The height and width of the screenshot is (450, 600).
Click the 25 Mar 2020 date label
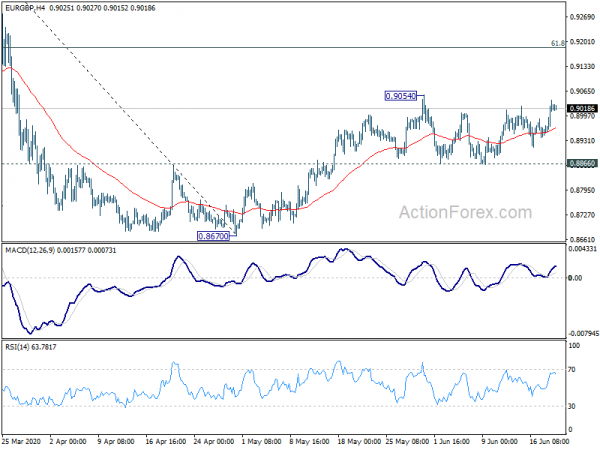click(x=21, y=441)
